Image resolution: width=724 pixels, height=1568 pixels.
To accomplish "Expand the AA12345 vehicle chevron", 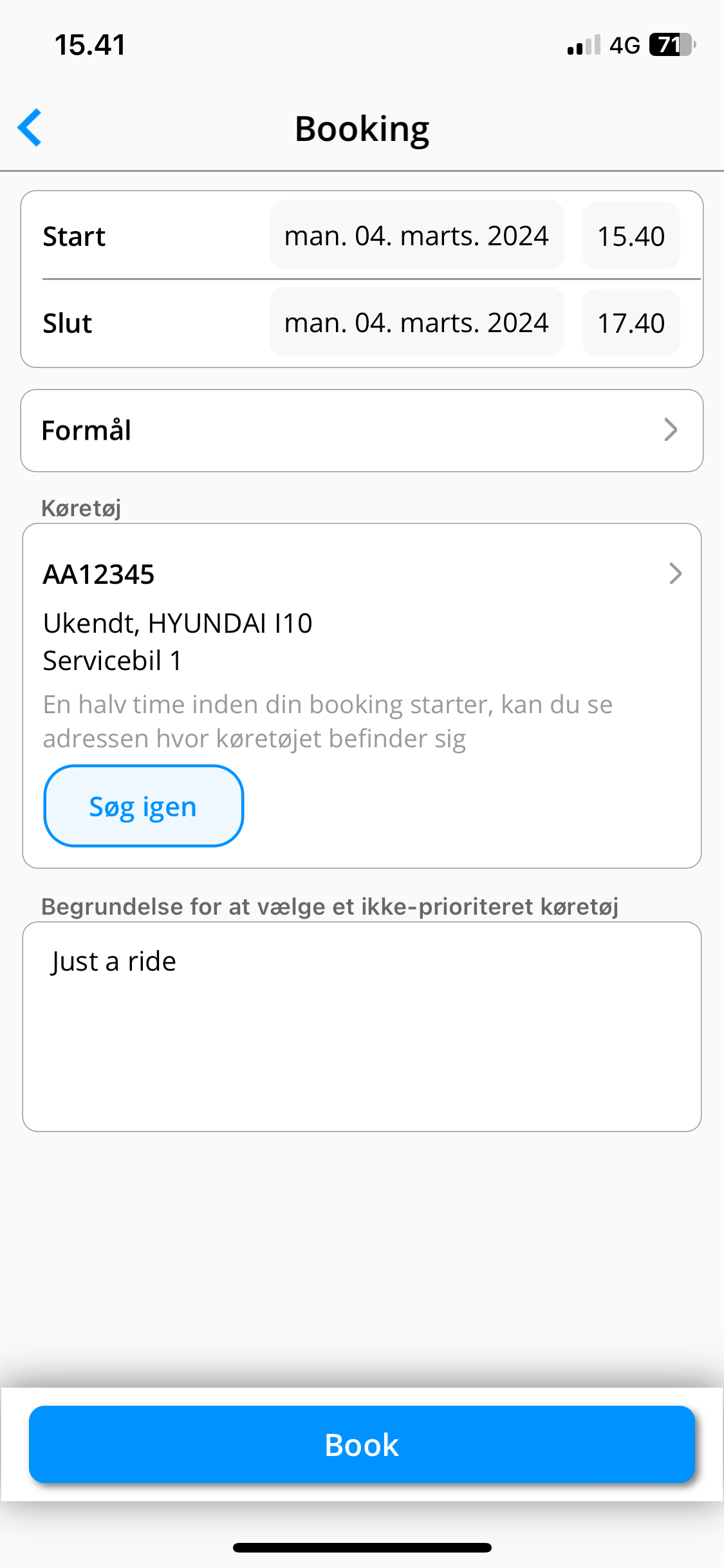I will [675, 574].
